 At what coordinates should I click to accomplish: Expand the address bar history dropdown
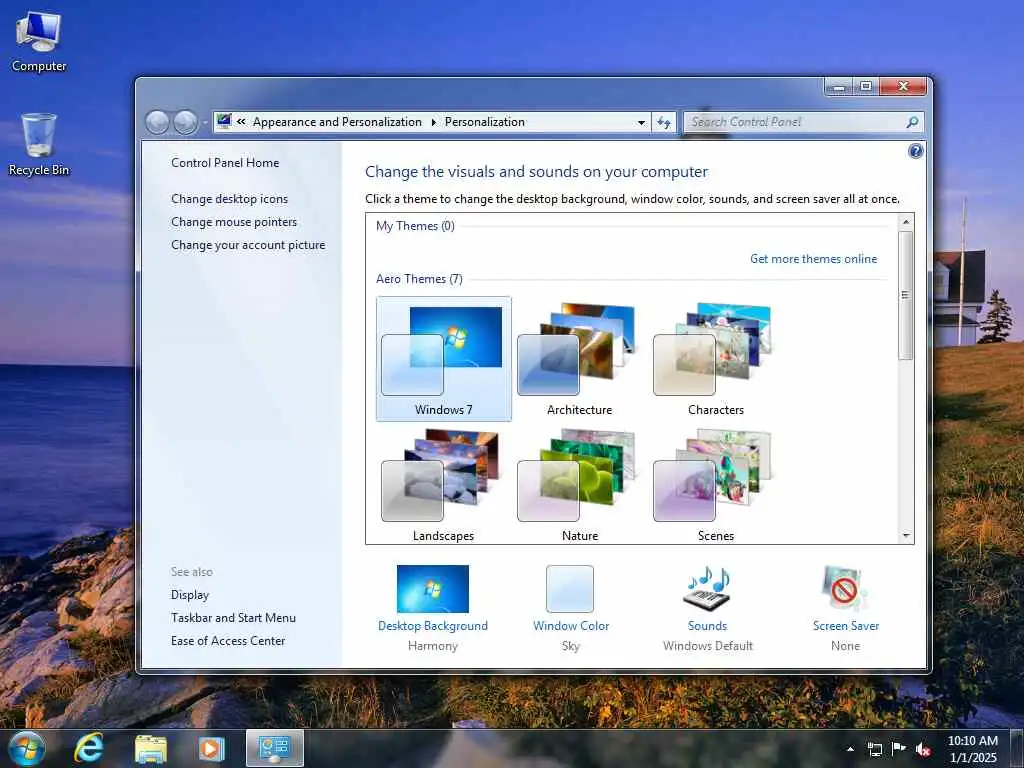[641, 122]
